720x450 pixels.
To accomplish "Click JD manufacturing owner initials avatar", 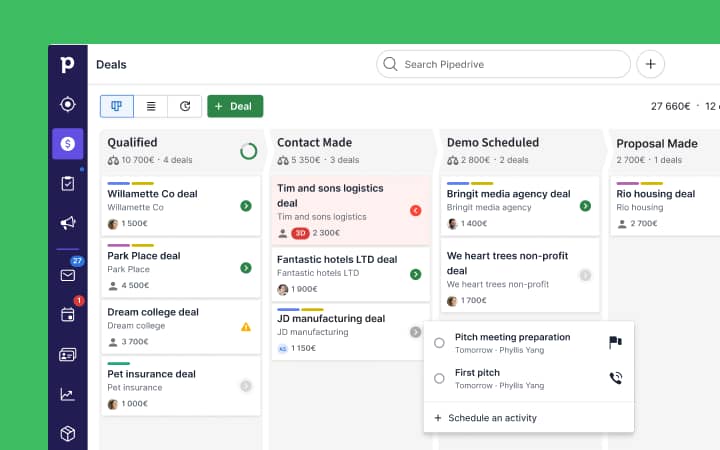I will 282,349.
